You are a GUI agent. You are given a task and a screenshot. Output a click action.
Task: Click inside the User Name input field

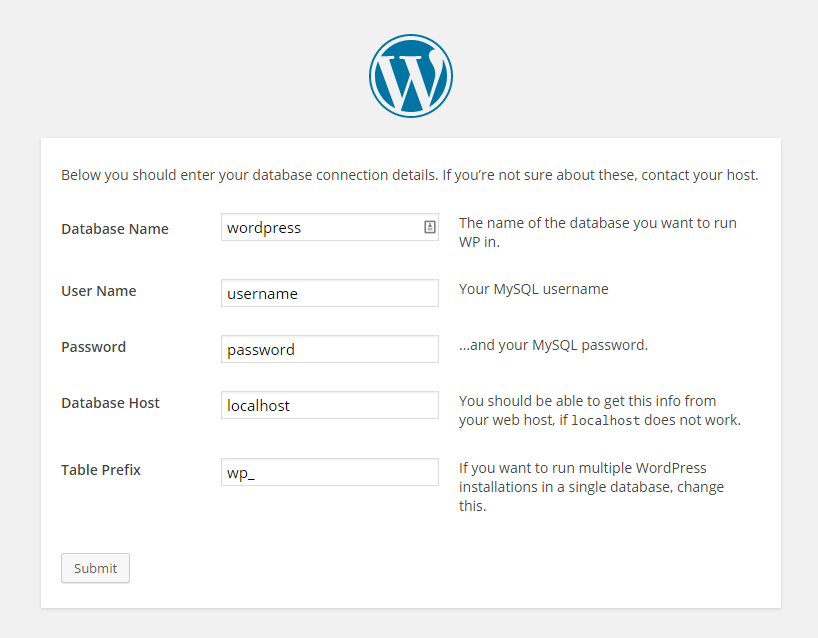point(330,293)
